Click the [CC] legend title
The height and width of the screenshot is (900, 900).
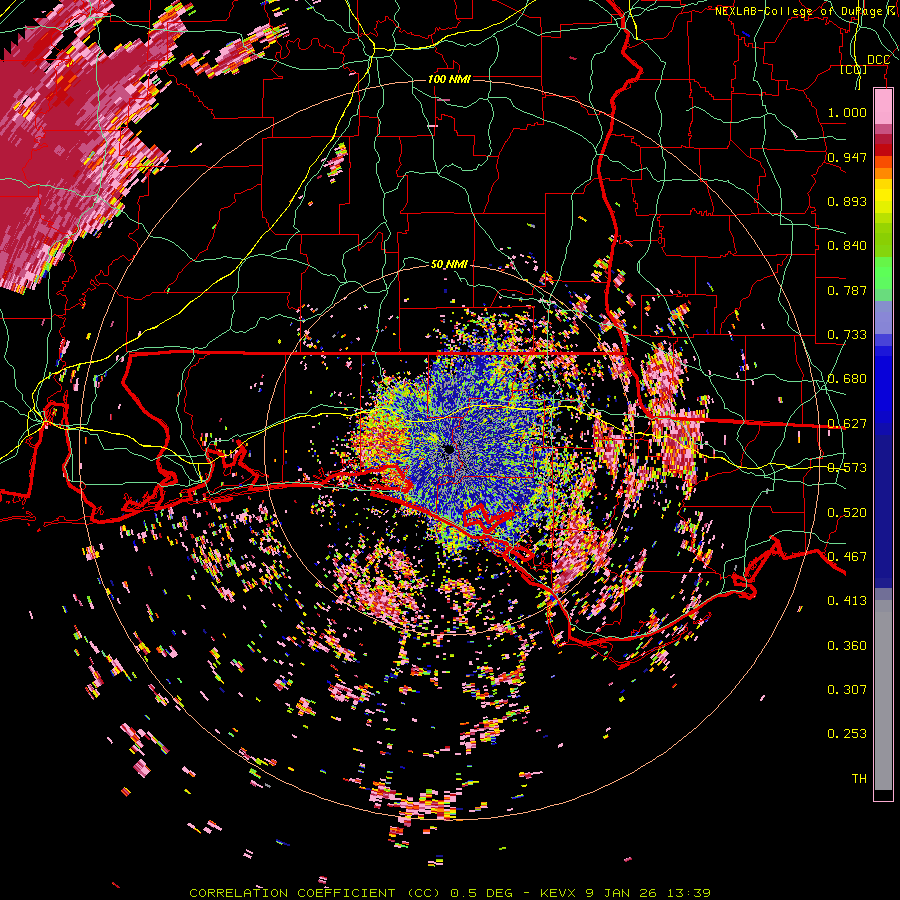[x=854, y=70]
